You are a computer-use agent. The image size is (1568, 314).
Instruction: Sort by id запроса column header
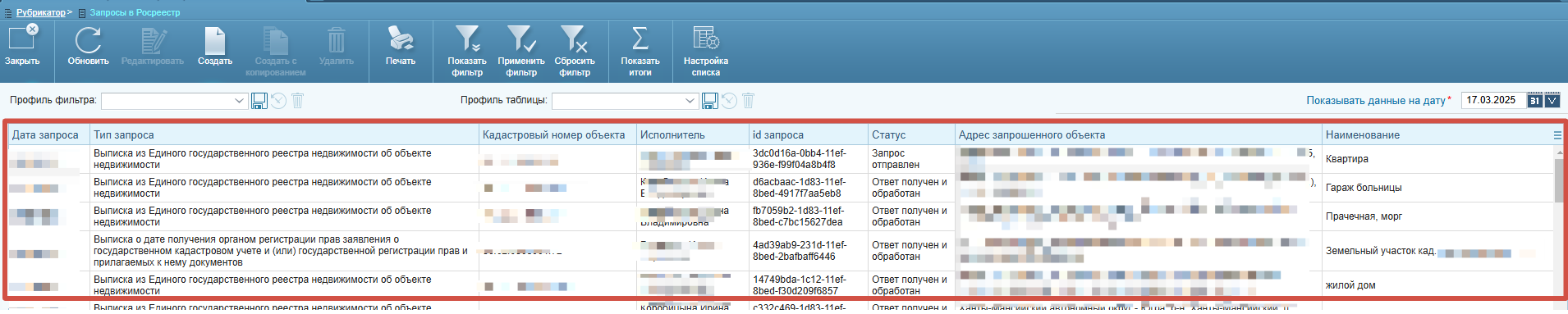[809, 134]
